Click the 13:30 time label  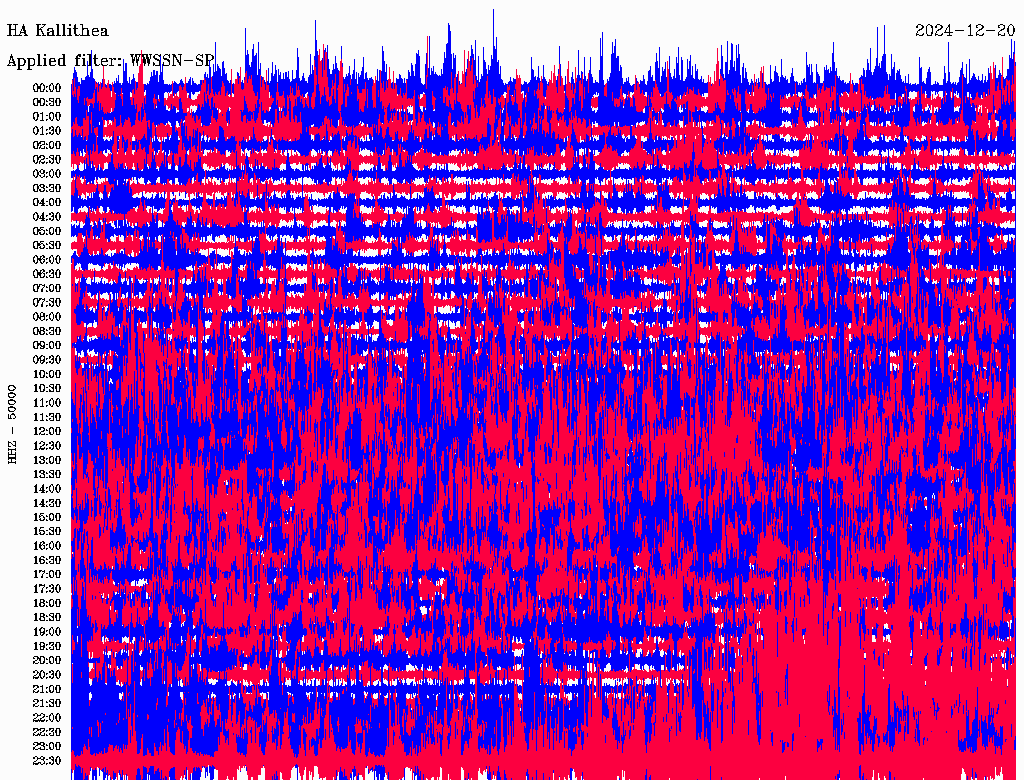click(47, 474)
